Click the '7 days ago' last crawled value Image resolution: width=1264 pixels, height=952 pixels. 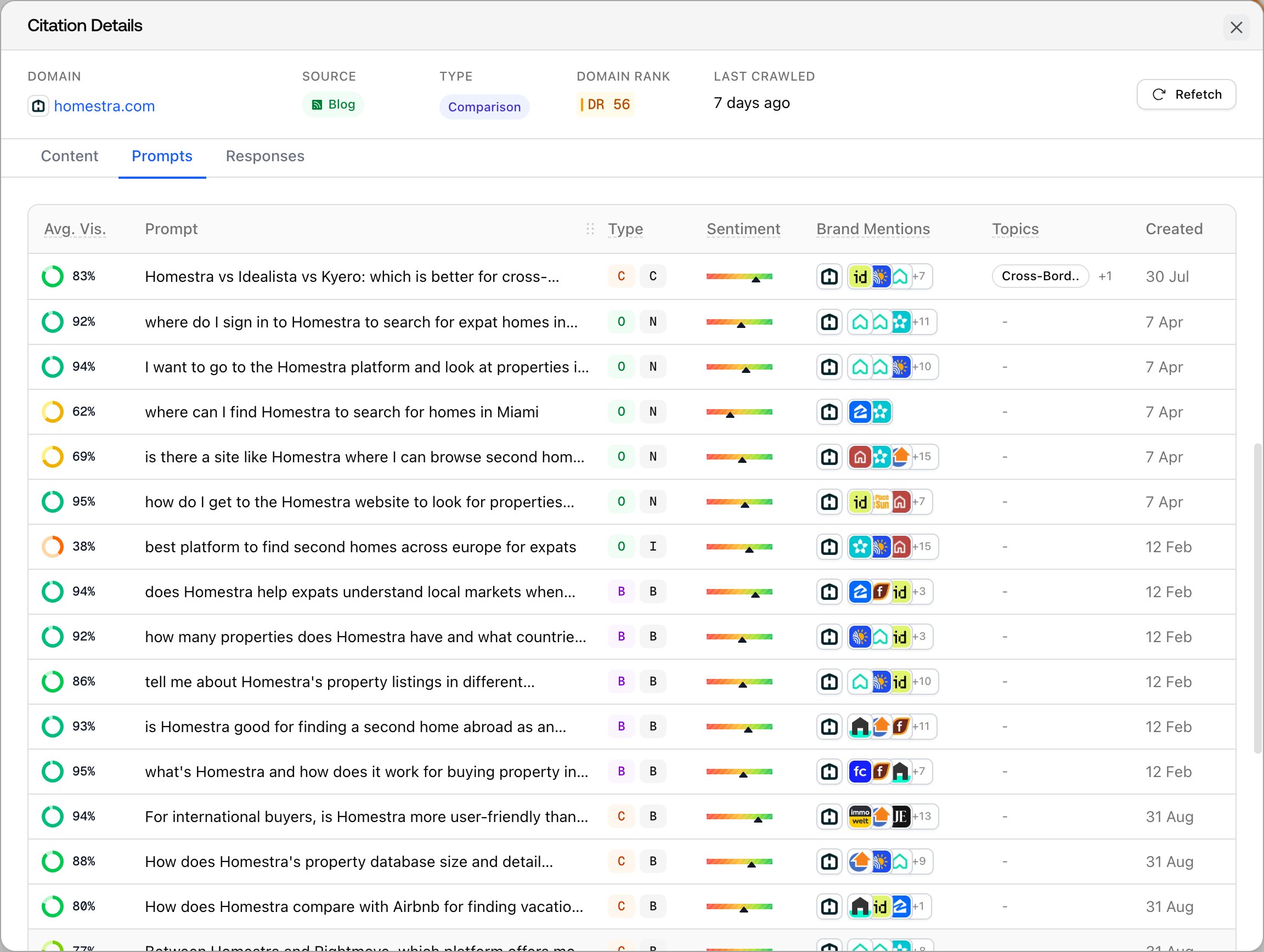752,103
